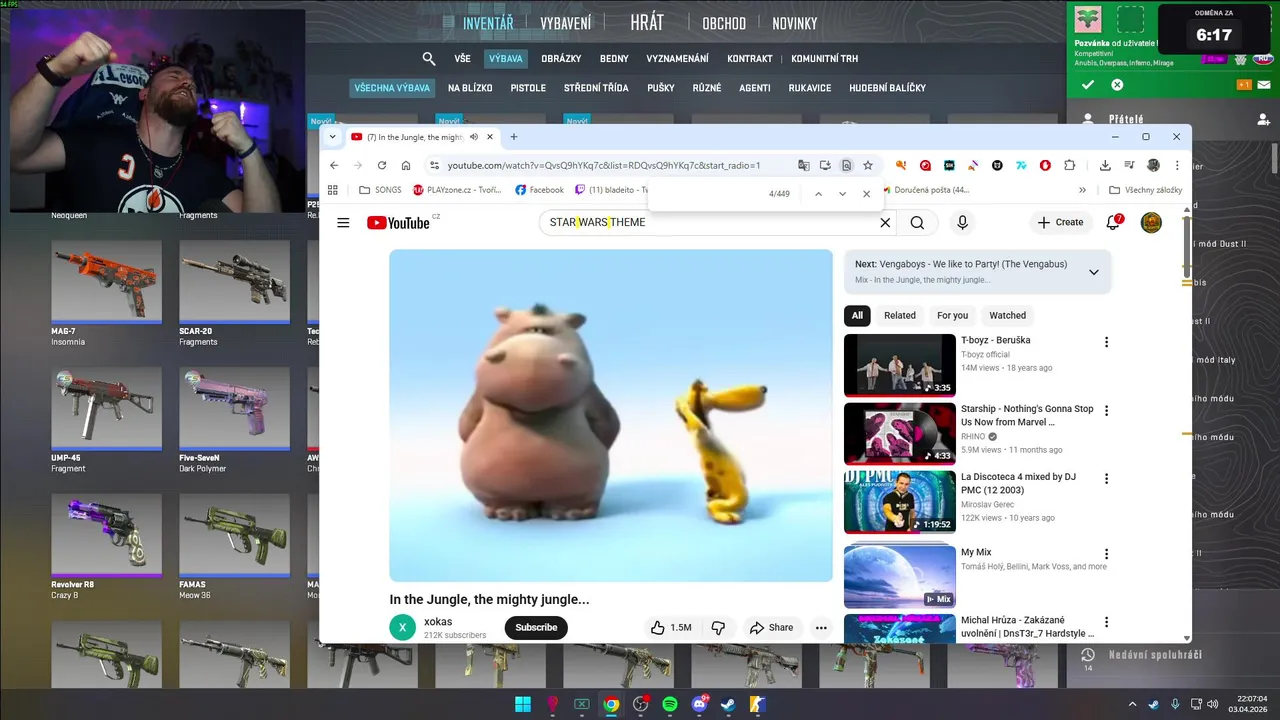The height and width of the screenshot is (720, 1280).
Task: Start YouTube voice search with the microphone
Action: click(962, 222)
